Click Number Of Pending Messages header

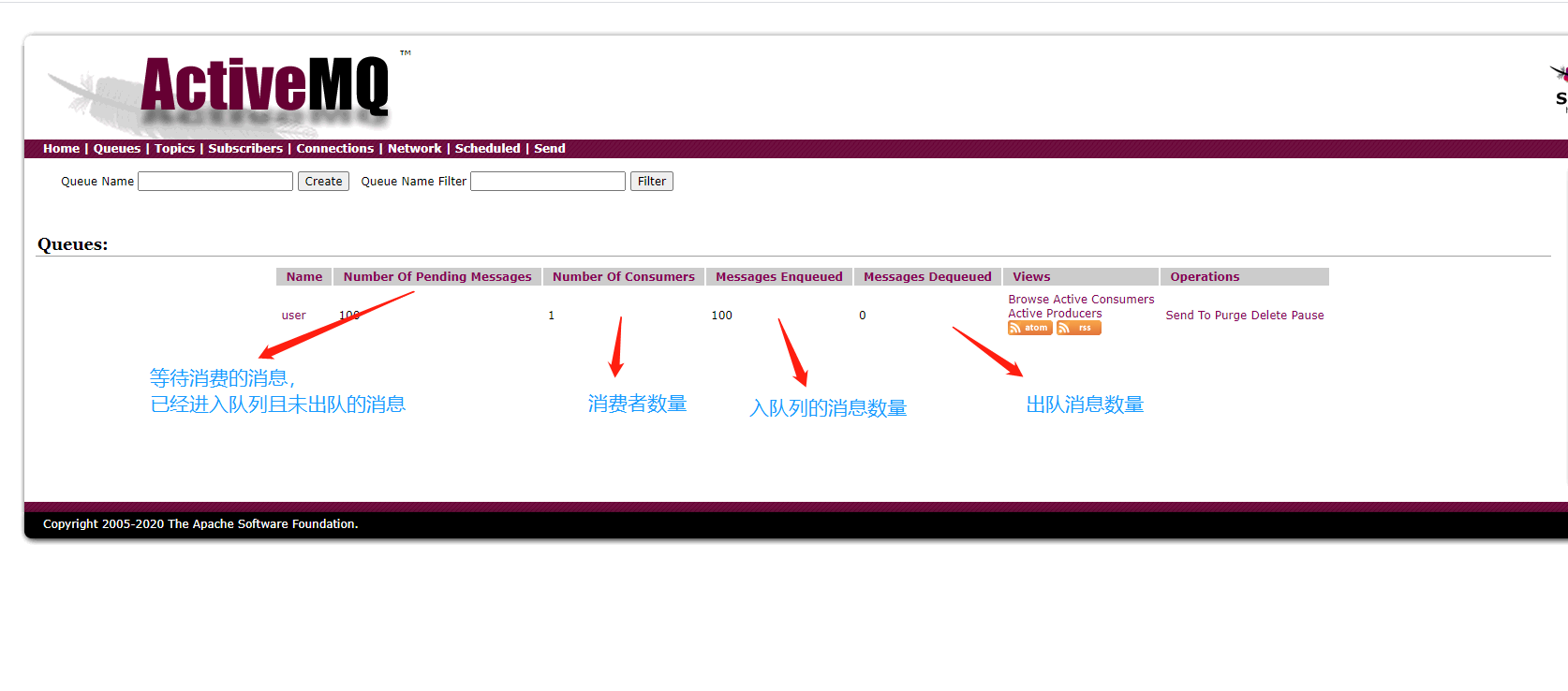point(437,276)
